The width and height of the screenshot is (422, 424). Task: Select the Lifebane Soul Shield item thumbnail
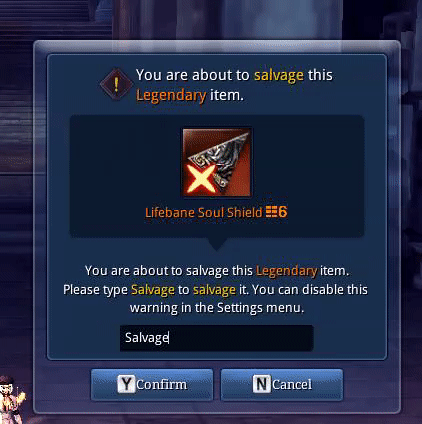[x=217, y=163]
